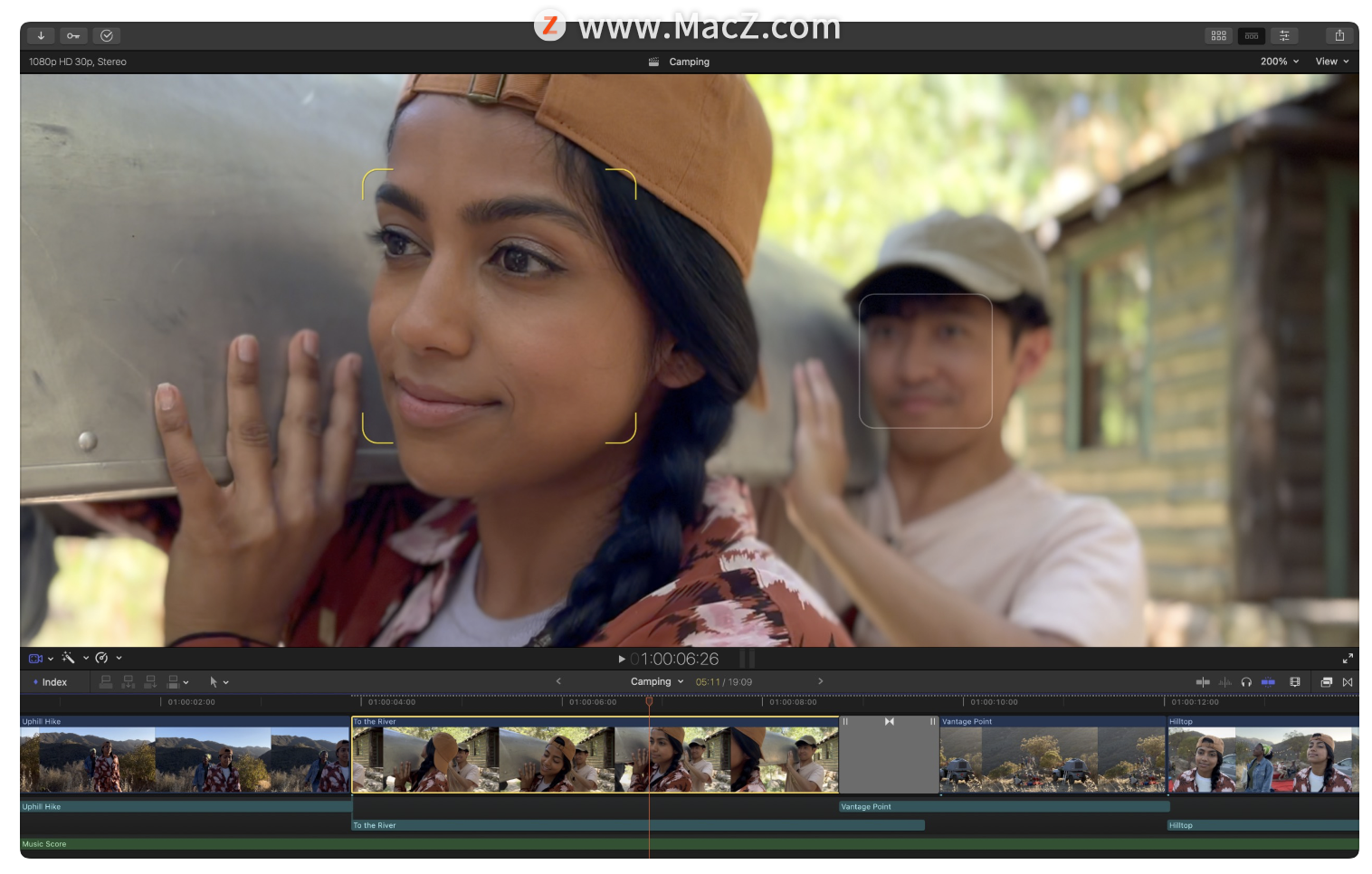
Task: Toggle the timeline panel visibility
Action: (1252, 35)
